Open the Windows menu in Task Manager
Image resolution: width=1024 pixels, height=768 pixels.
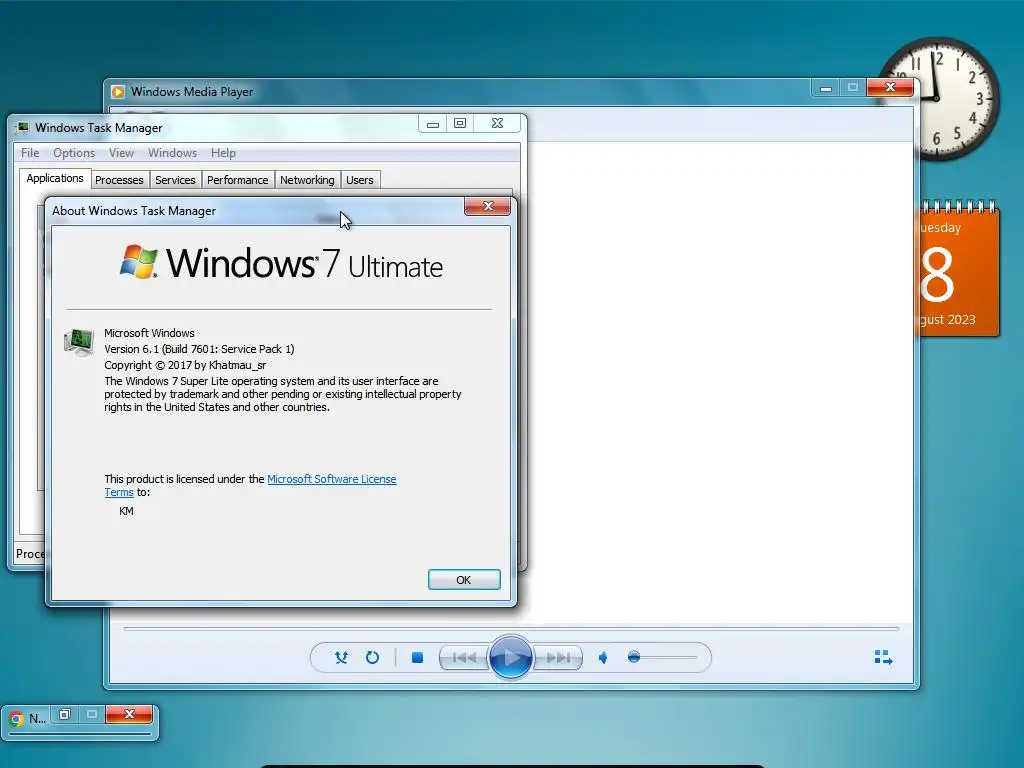[x=172, y=153]
